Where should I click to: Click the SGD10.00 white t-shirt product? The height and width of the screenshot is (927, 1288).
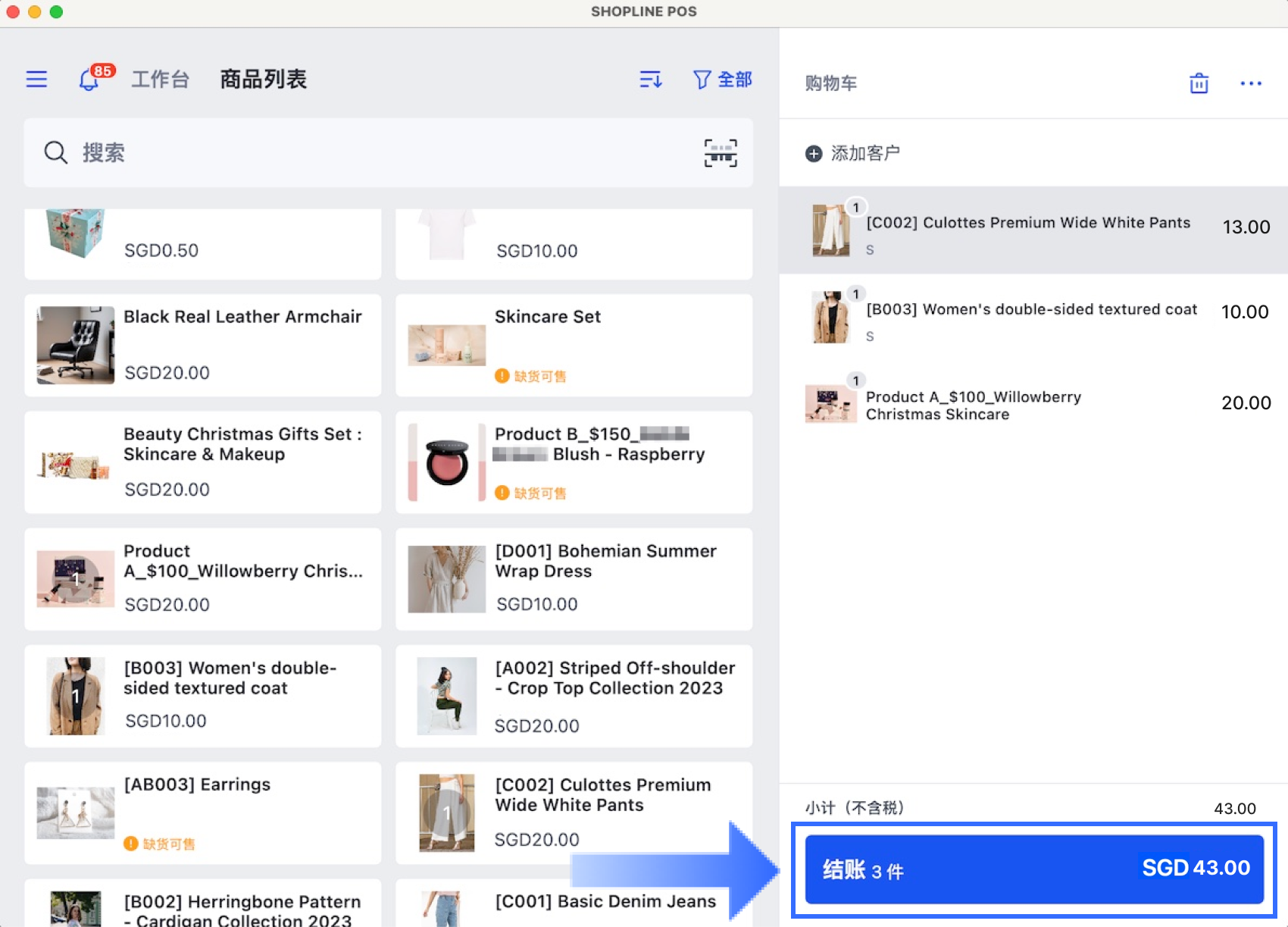(x=574, y=244)
